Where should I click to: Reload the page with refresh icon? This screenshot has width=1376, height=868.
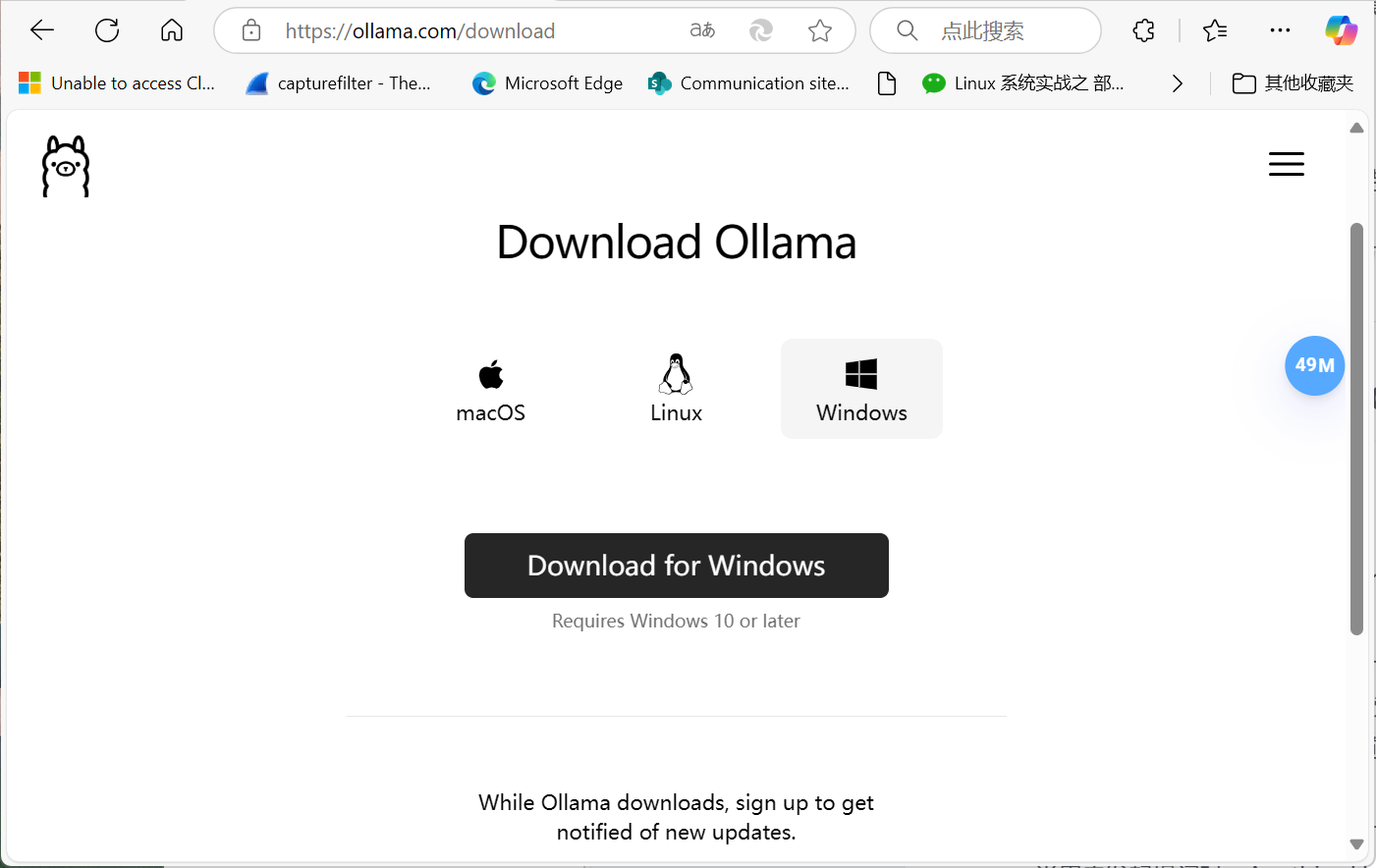click(107, 30)
